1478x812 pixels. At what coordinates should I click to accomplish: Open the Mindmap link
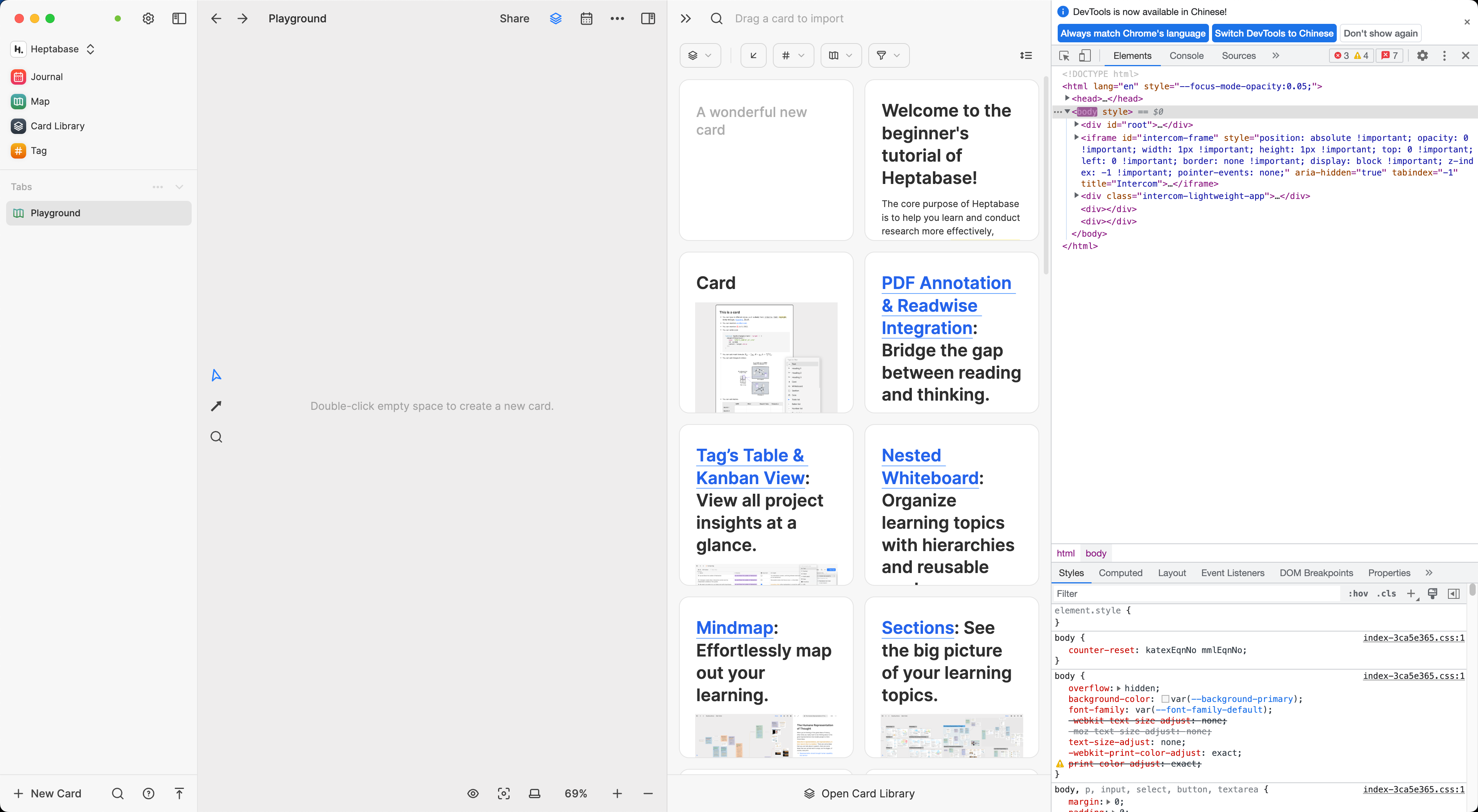point(734,628)
